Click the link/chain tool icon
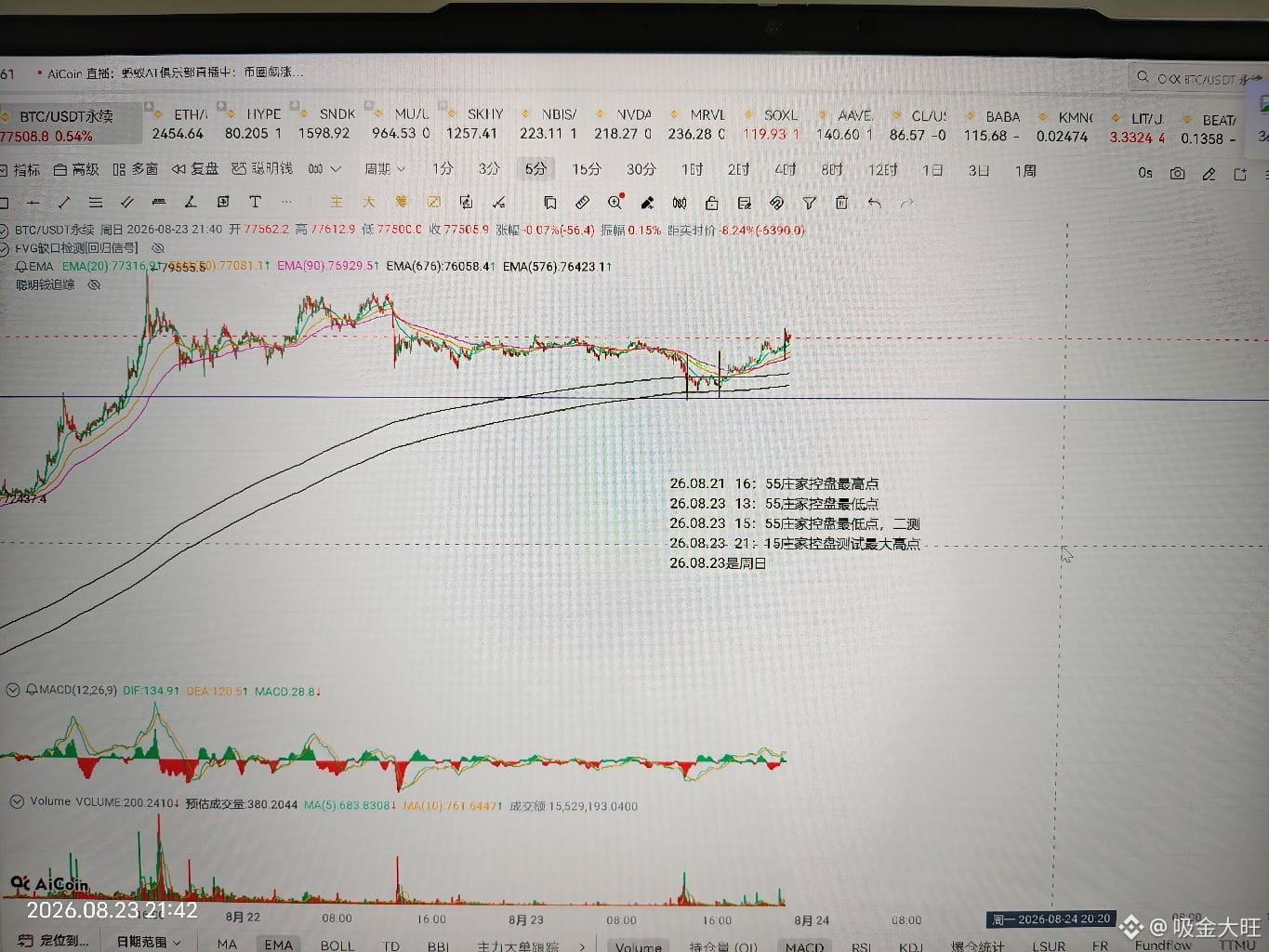The height and width of the screenshot is (952, 1269). [x=776, y=203]
